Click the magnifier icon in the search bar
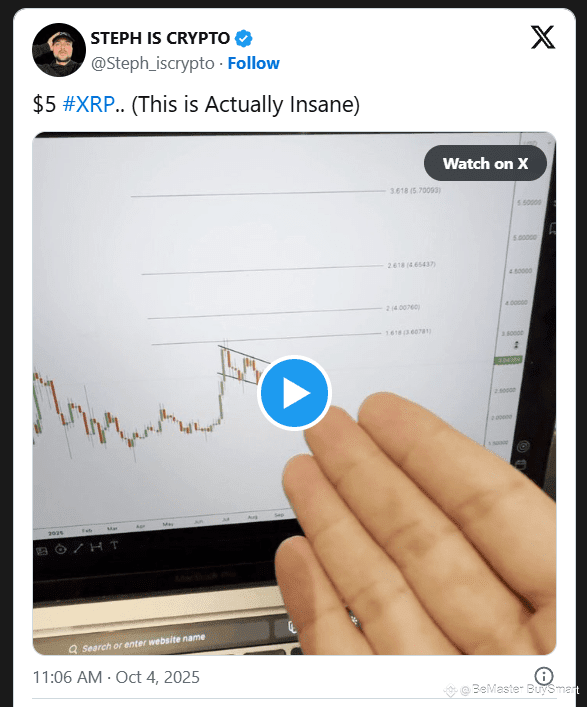This screenshot has width=587, height=707. click(73, 649)
